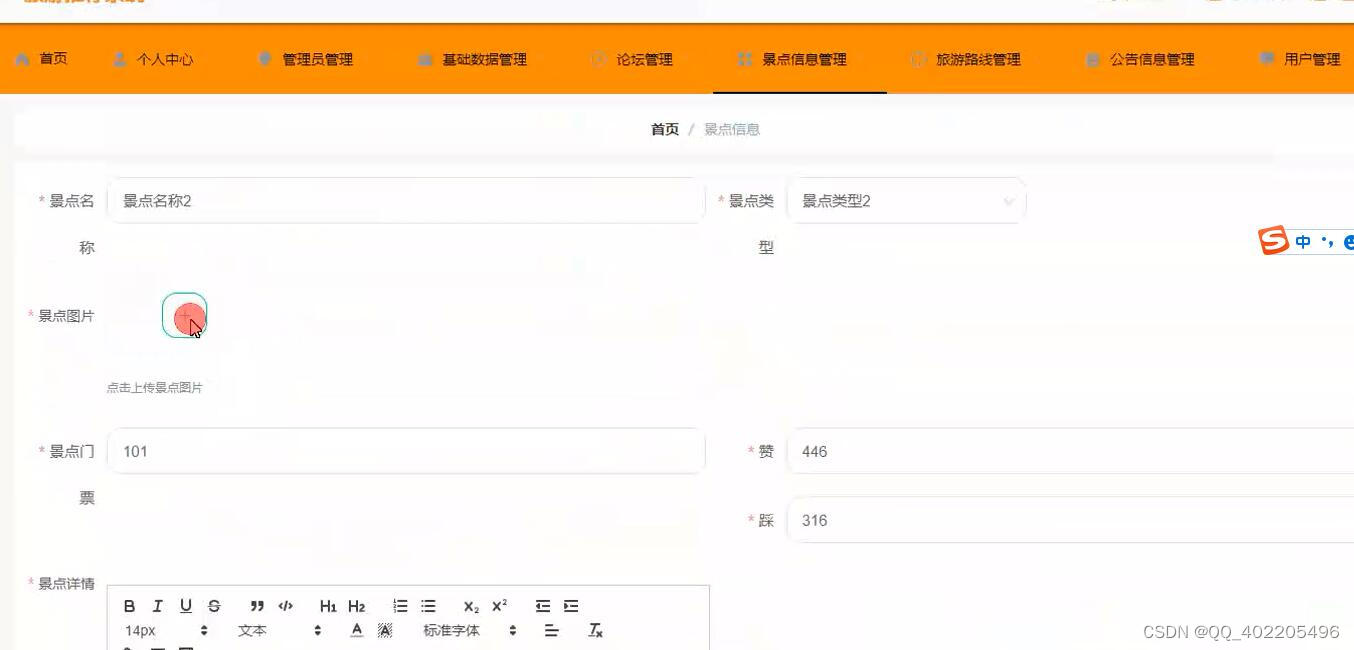Viewport: 1354px width, 650px height.
Task: Apply strikethrough text in the editor
Action: click(x=213, y=605)
